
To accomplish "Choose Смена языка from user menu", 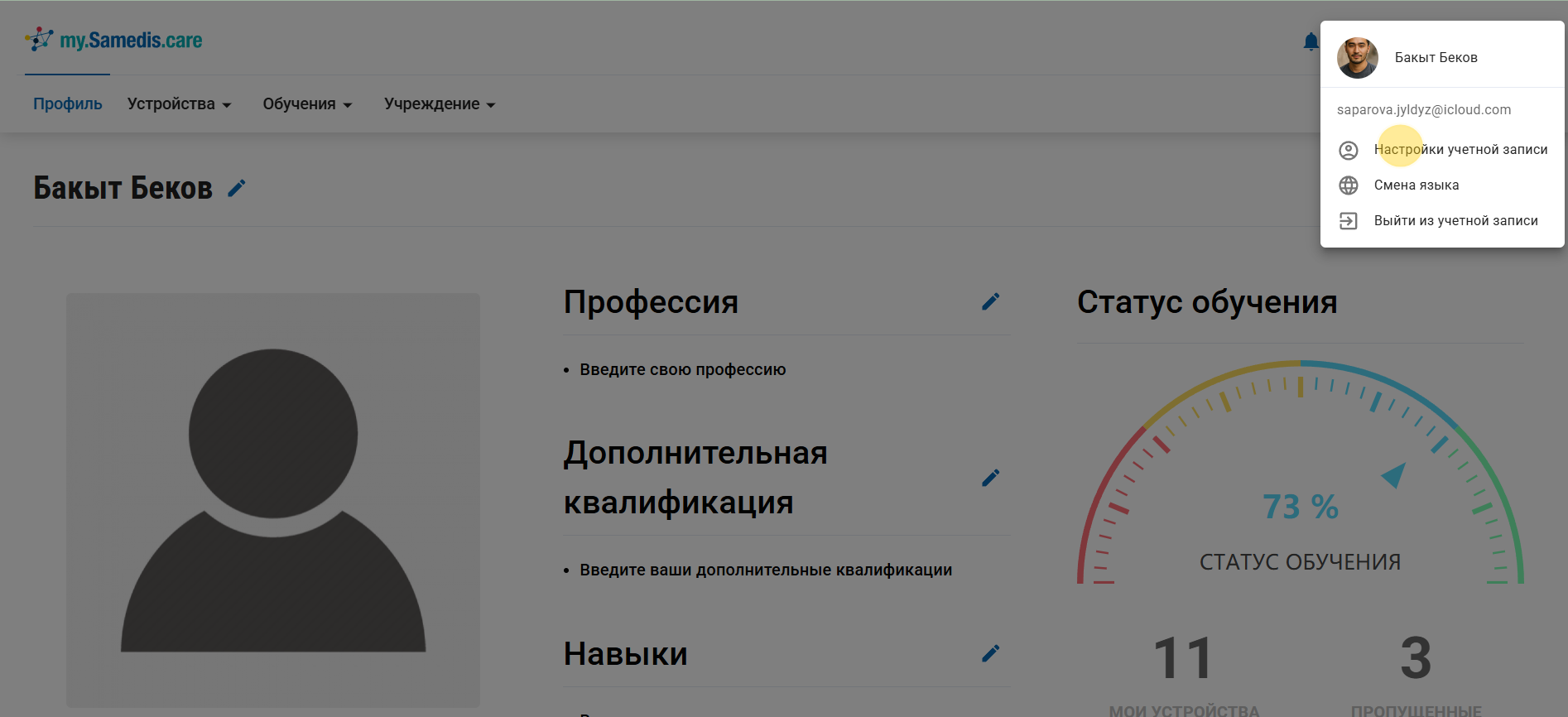I will point(1416,185).
